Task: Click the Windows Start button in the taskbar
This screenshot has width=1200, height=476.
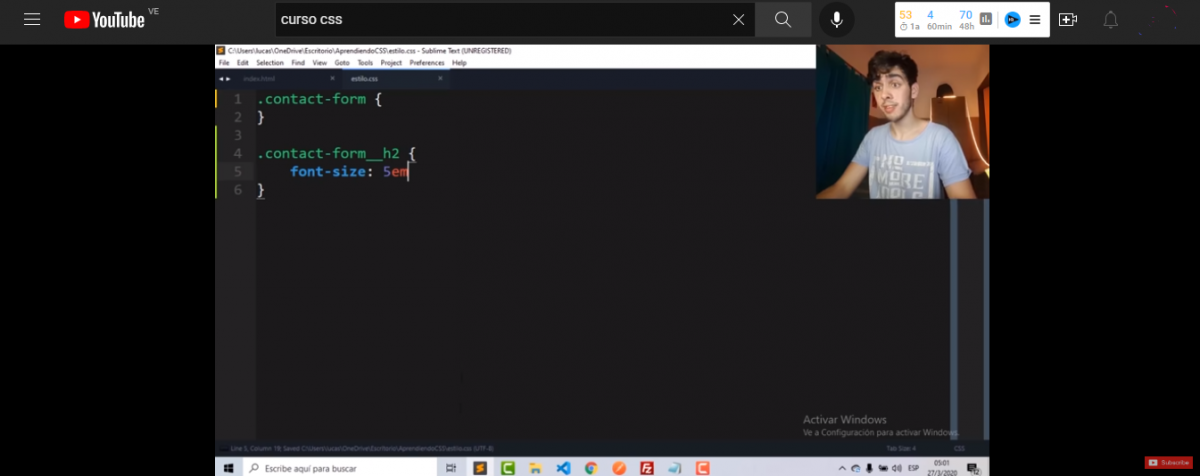Action: coord(228,467)
